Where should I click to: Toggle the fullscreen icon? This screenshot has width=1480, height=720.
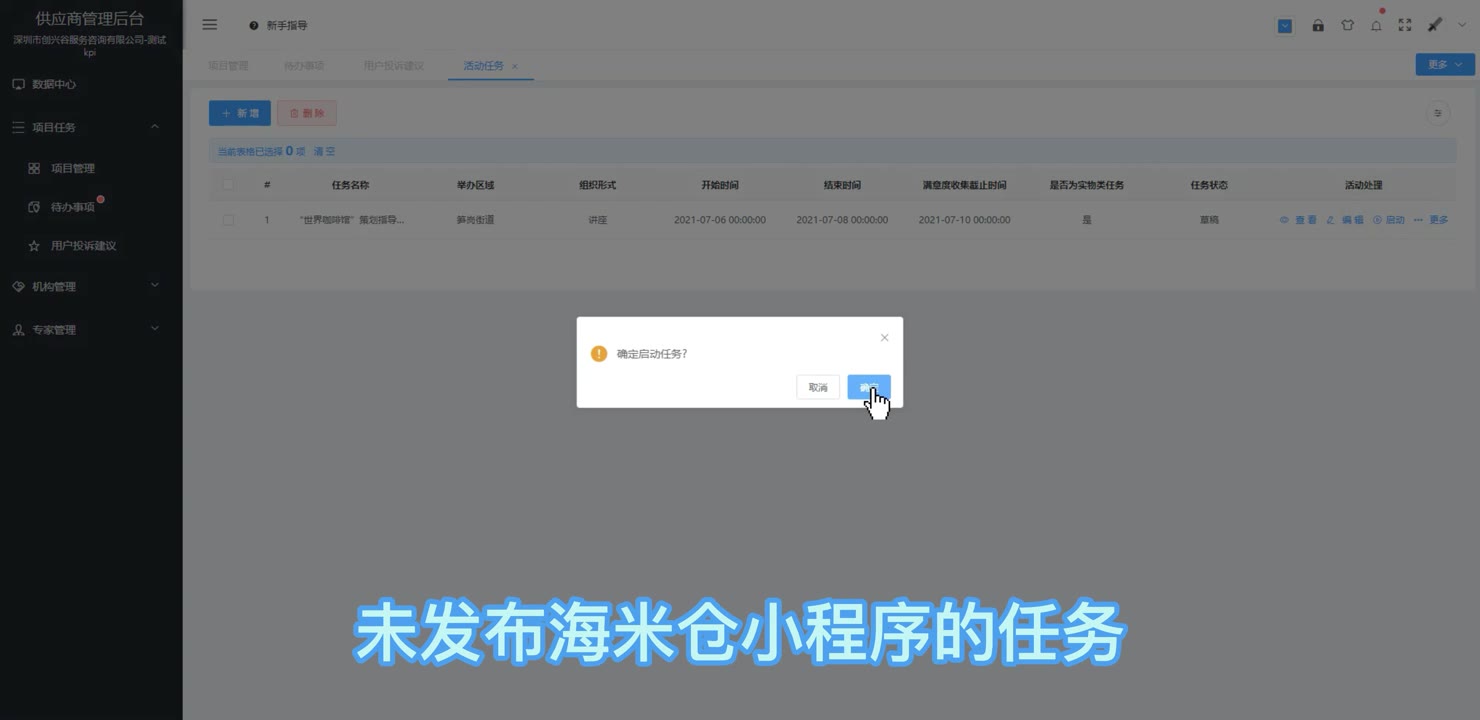pyautogui.click(x=1405, y=26)
